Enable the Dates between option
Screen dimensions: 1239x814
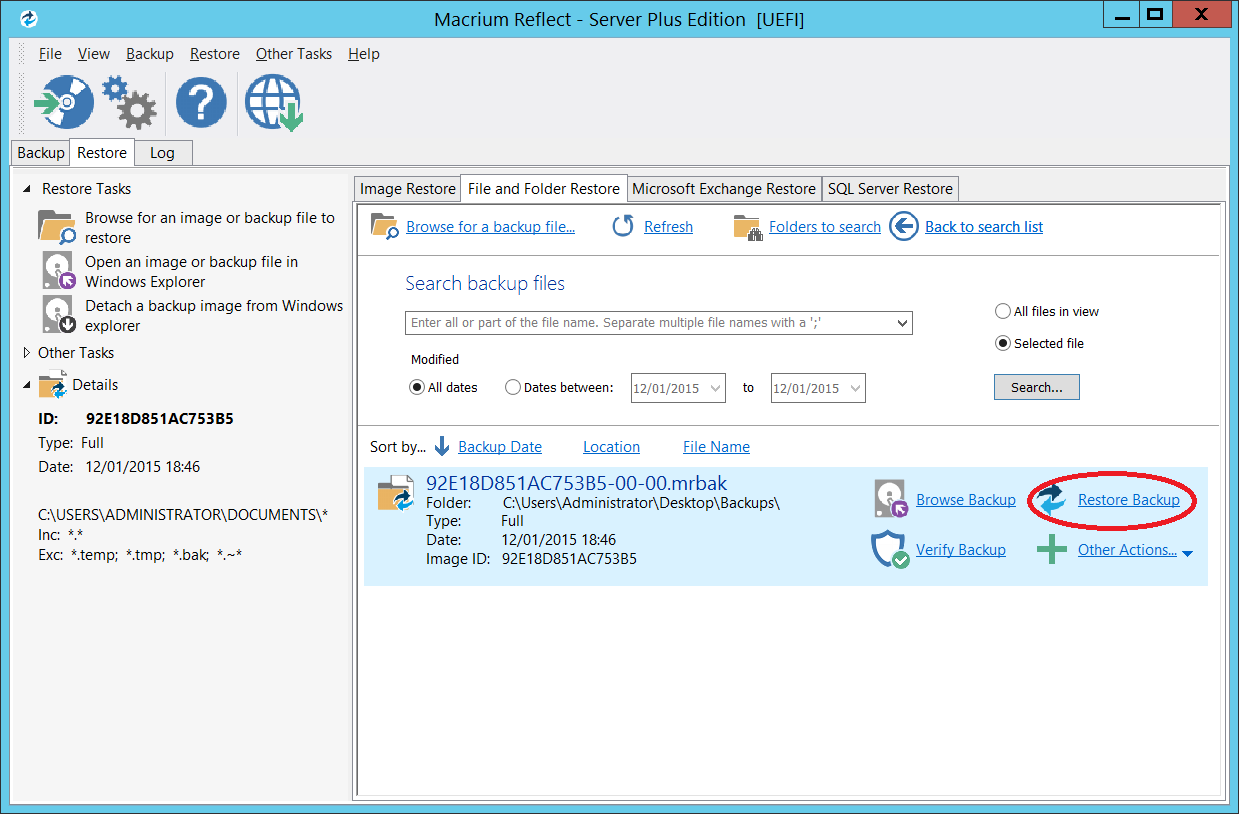click(x=513, y=388)
